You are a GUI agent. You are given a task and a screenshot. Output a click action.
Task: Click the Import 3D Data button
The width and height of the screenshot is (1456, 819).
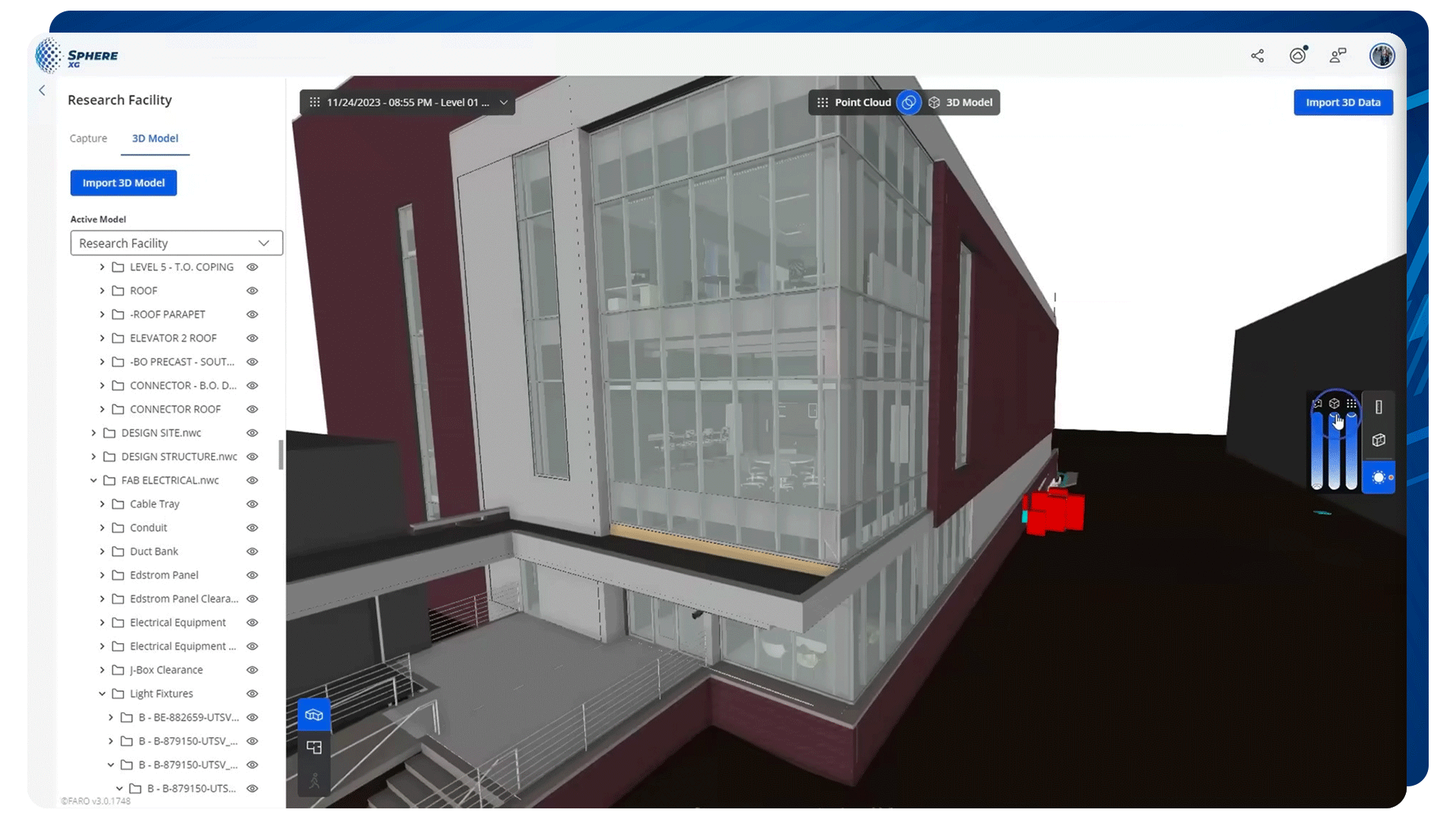(1343, 102)
